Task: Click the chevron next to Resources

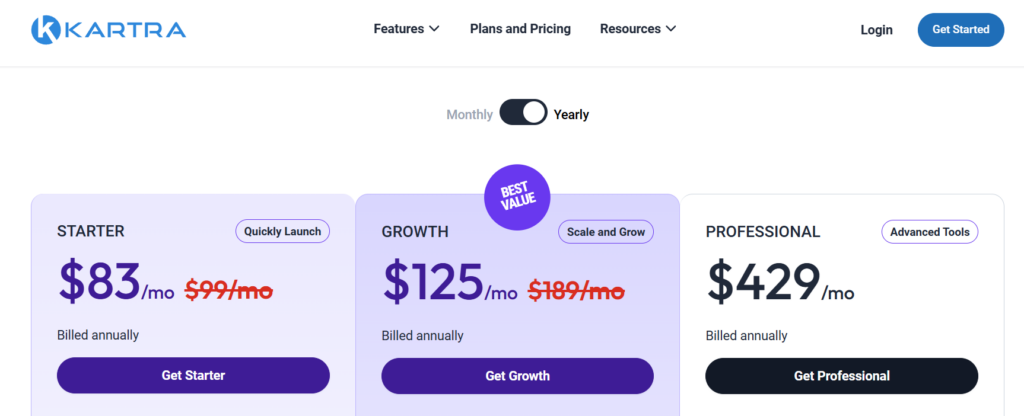Action: coord(671,29)
